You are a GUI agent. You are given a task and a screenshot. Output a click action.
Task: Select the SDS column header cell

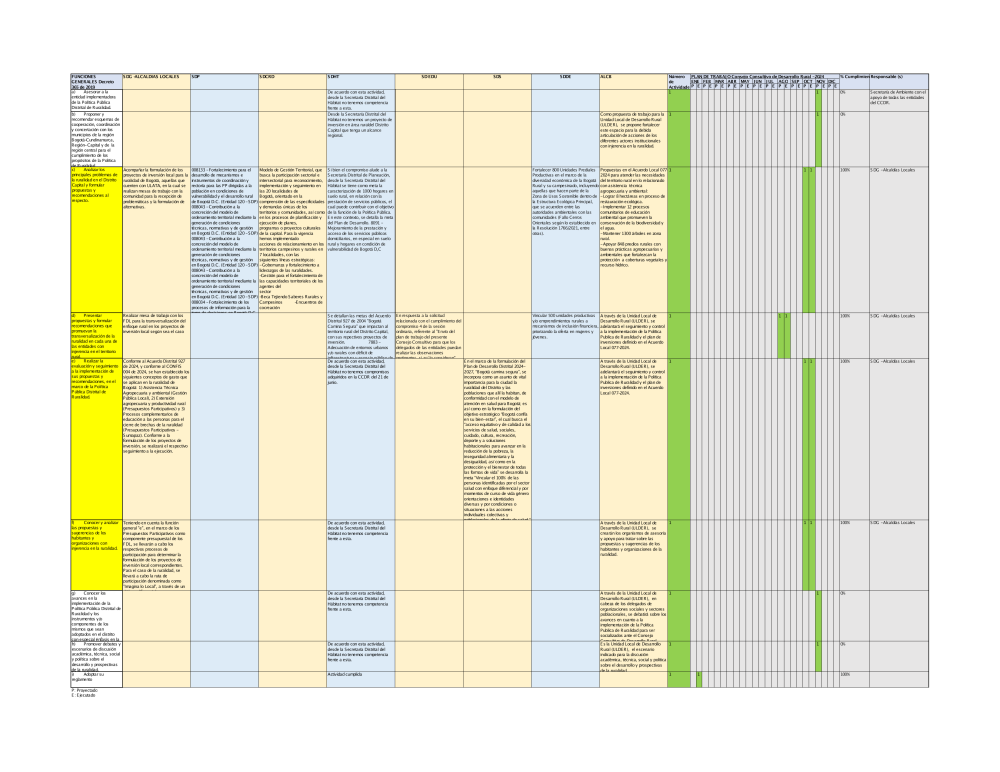pyautogui.click(x=497, y=79)
